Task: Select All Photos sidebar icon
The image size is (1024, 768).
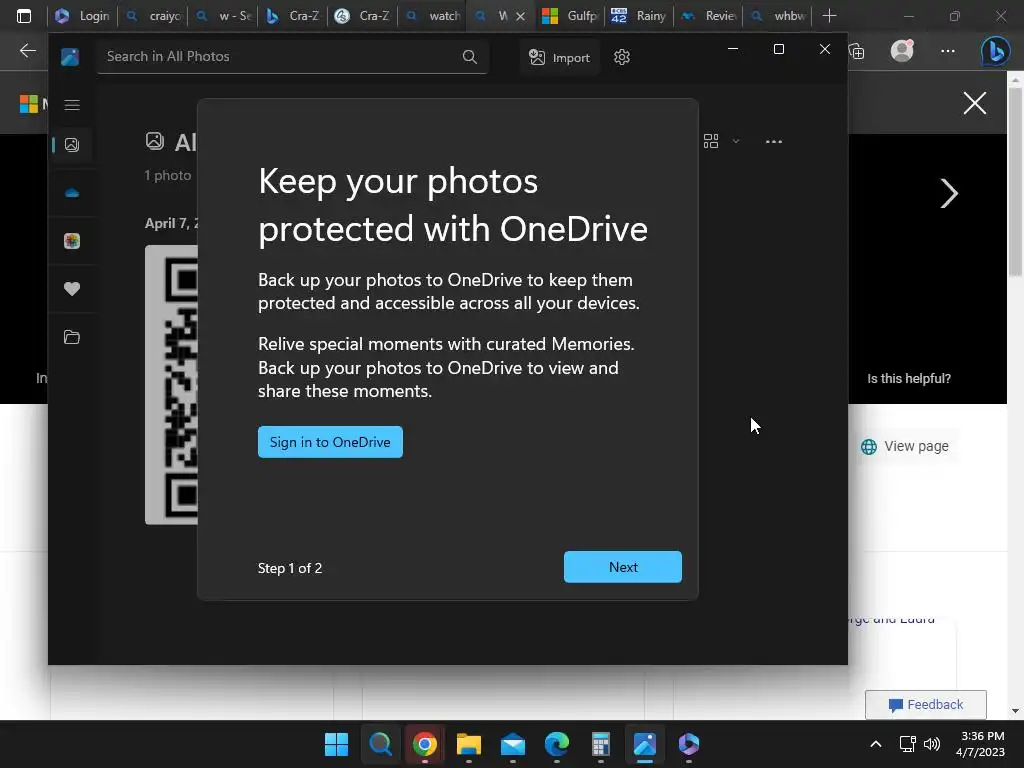Action: (x=72, y=144)
